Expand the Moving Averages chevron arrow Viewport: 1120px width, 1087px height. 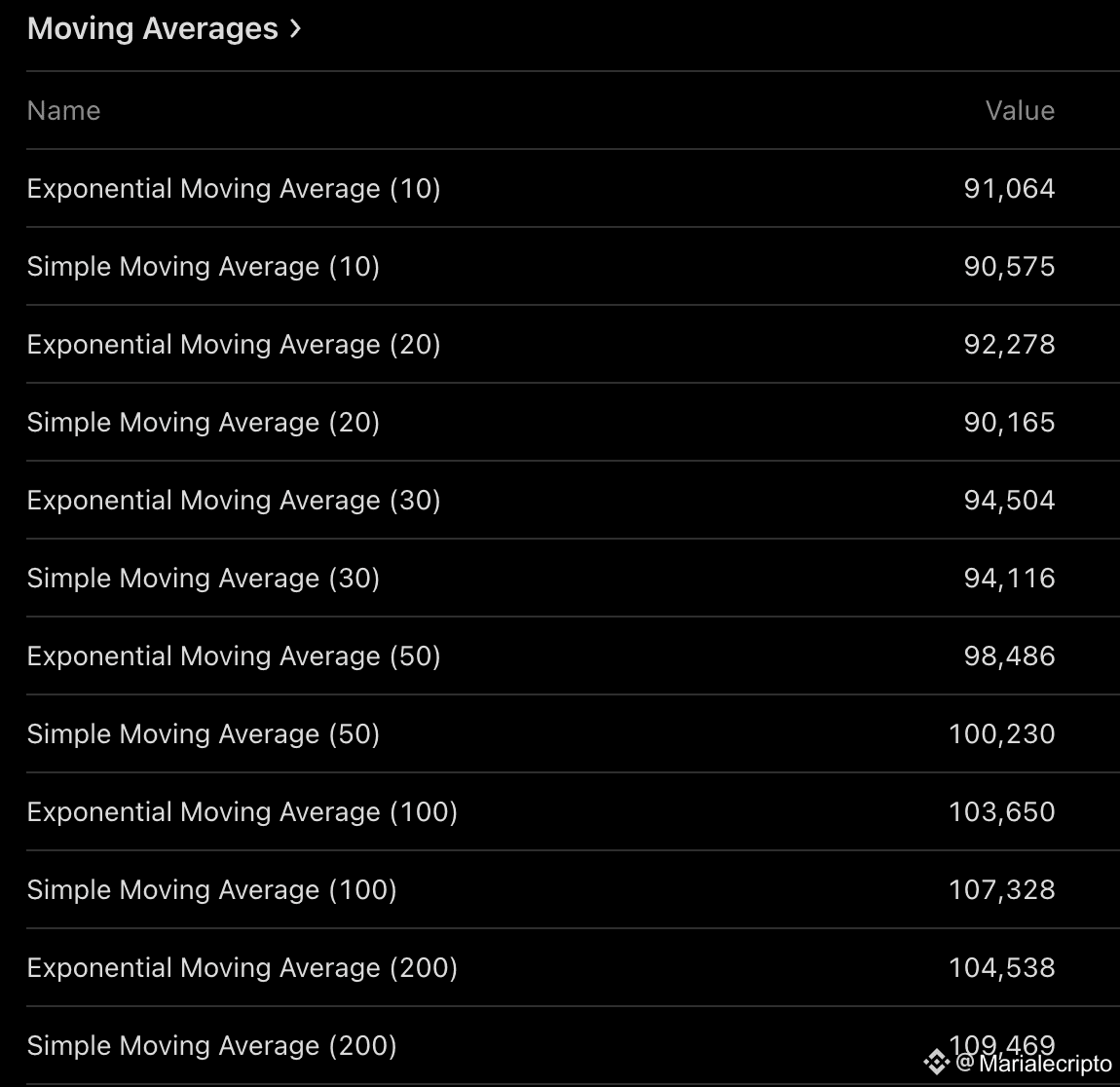coord(296,29)
